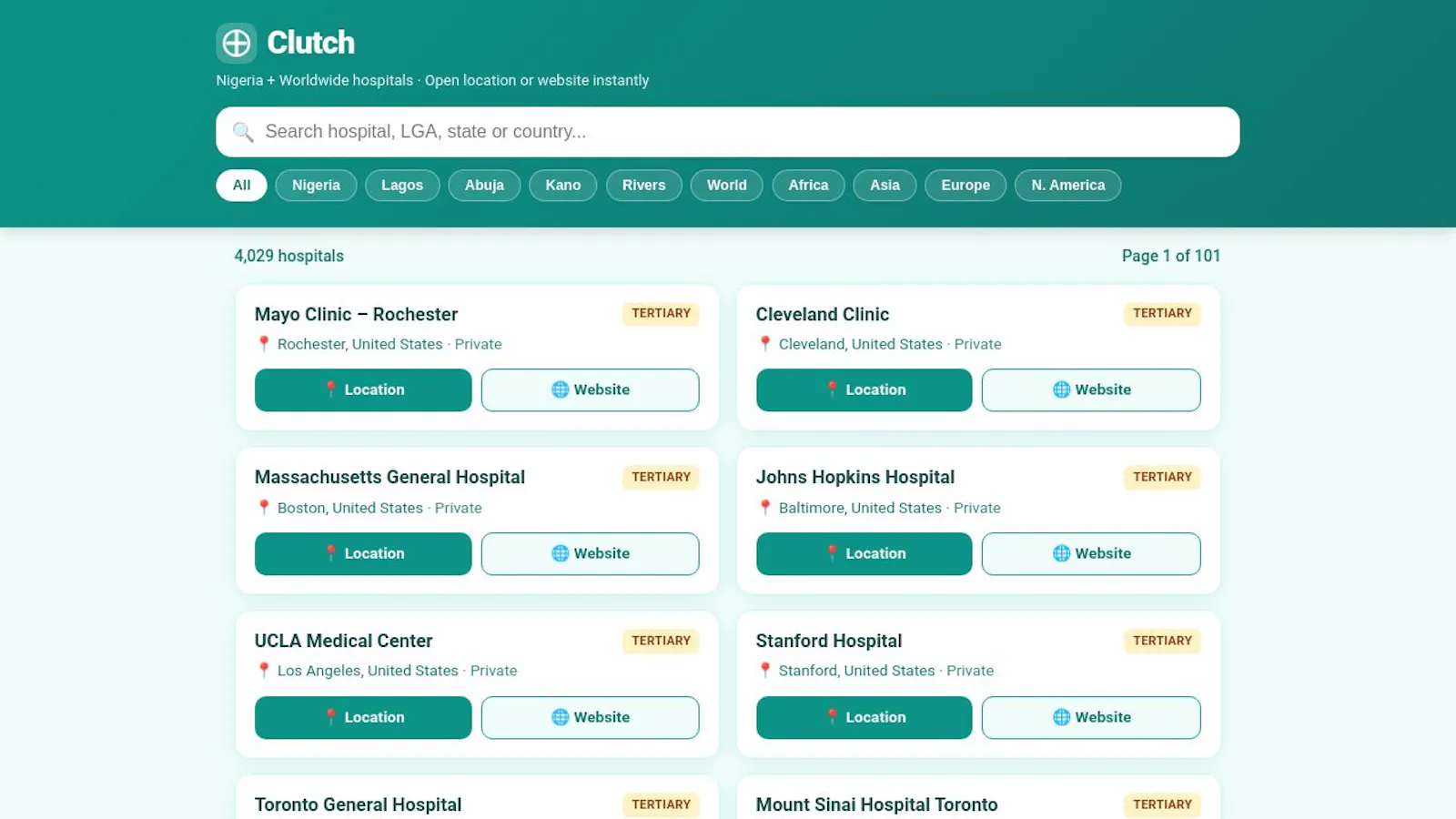
Task: Click the UCLA Medical Center title
Action: 343,641
